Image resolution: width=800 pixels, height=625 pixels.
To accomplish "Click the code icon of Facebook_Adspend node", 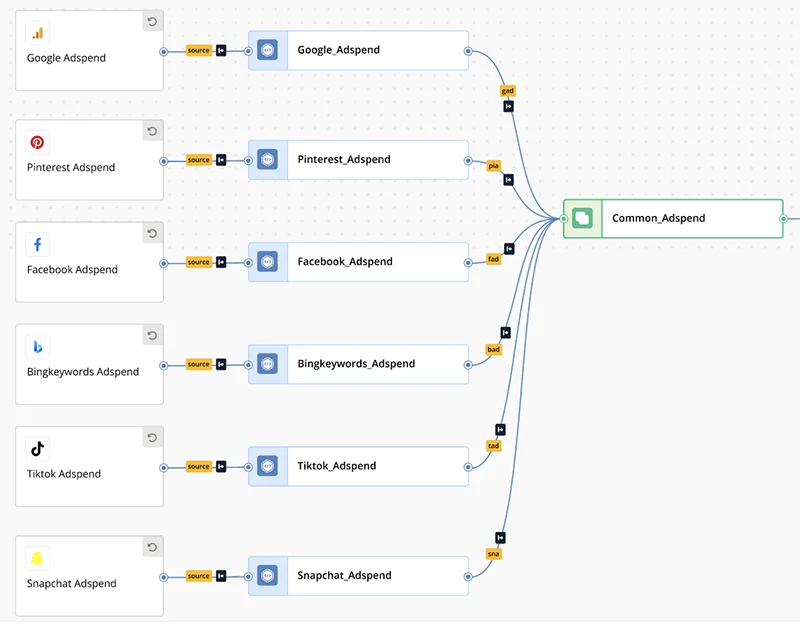I will pos(267,262).
